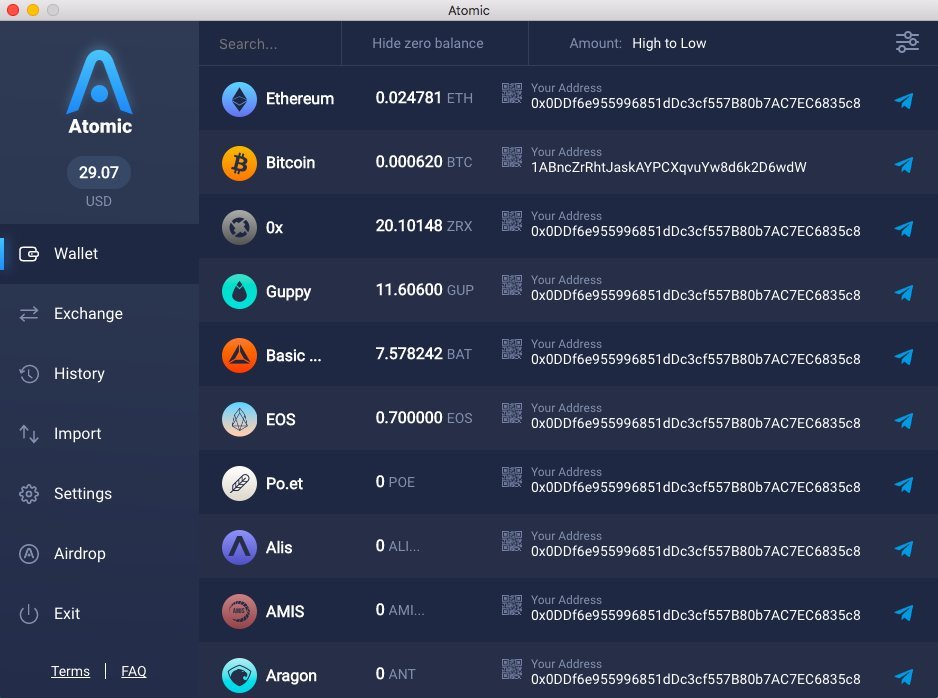This screenshot has width=938, height=698.
Task: Open the Terms link
Action: (x=70, y=671)
